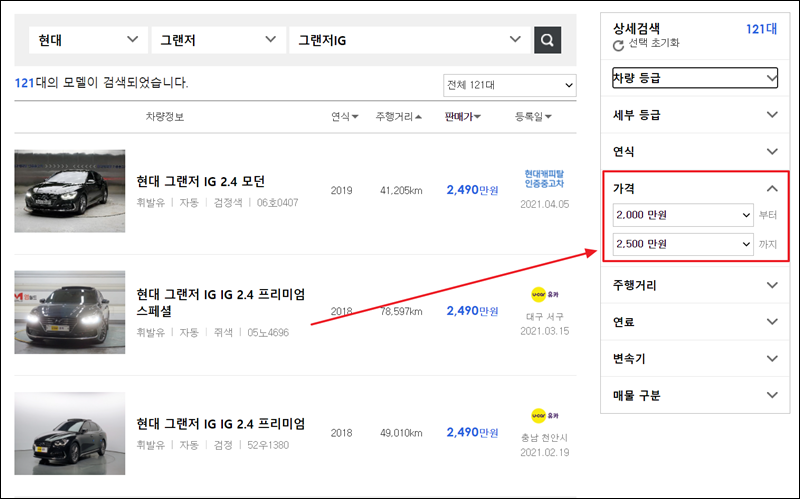Click the 선택 초기화 reset link

tap(654, 43)
